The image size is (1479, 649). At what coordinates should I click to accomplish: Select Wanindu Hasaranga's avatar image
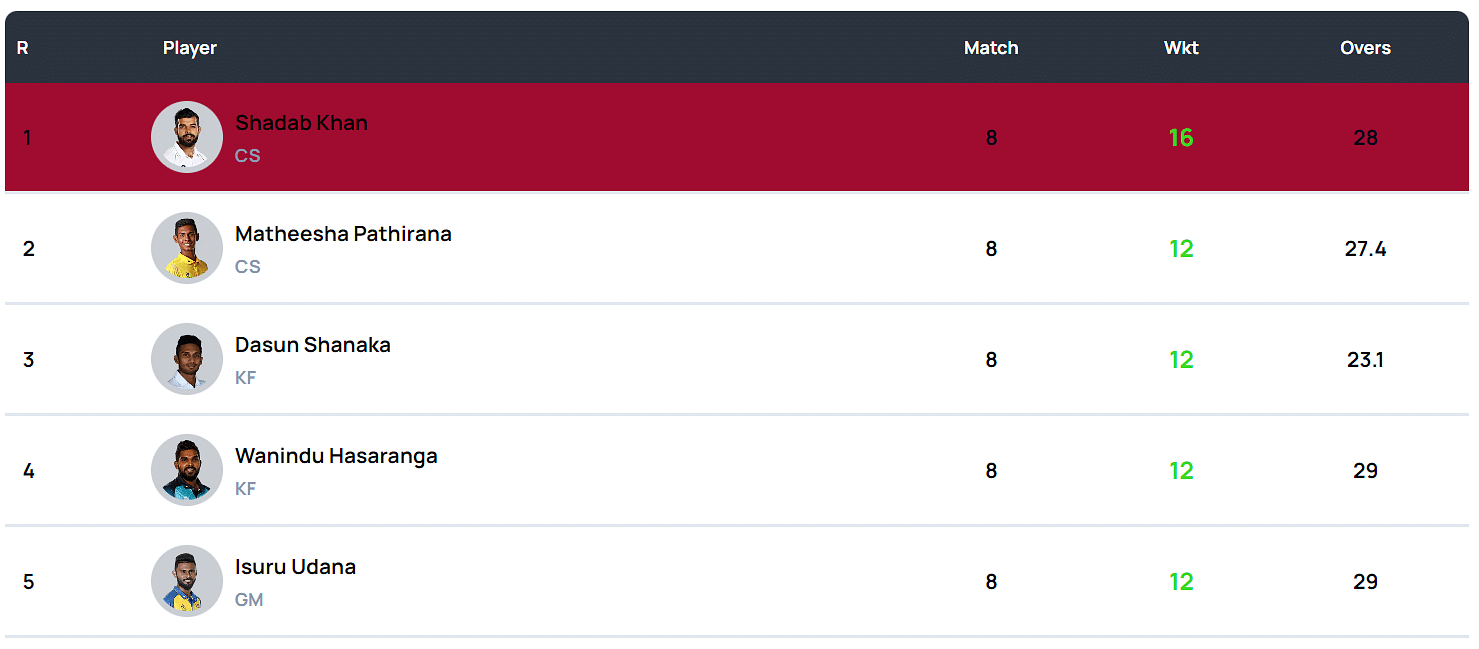pyautogui.click(x=187, y=470)
